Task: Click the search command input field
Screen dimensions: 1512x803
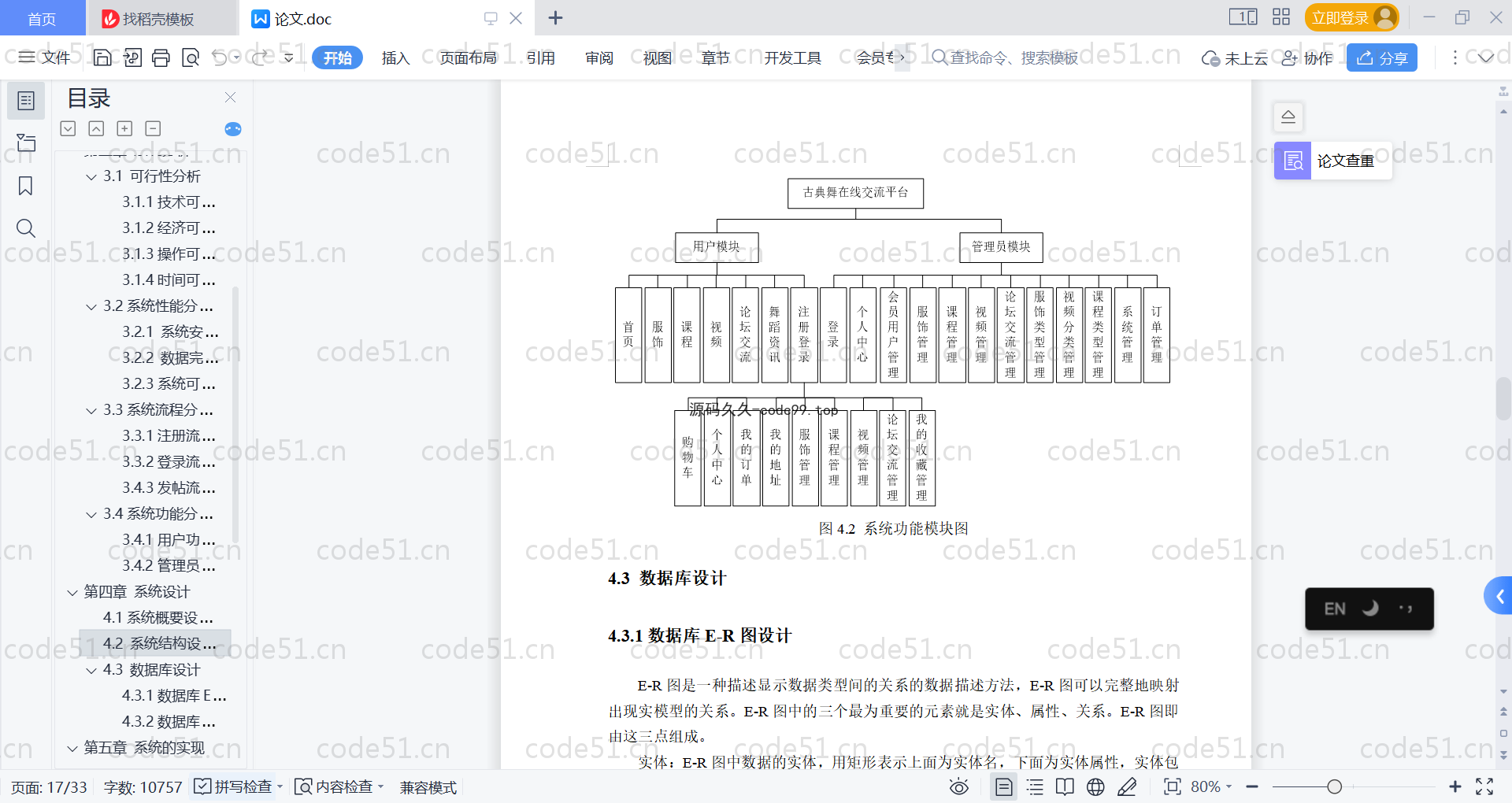Action: 1005,57
